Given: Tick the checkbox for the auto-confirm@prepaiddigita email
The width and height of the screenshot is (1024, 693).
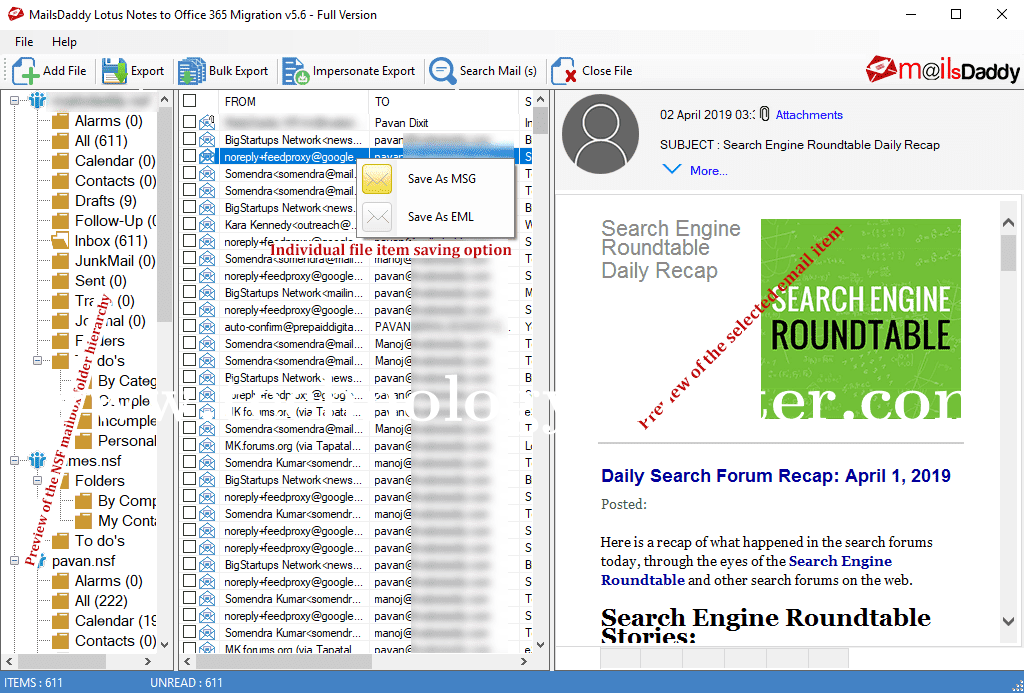Looking at the screenshot, I should pyautogui.click(x=189, y=326).
